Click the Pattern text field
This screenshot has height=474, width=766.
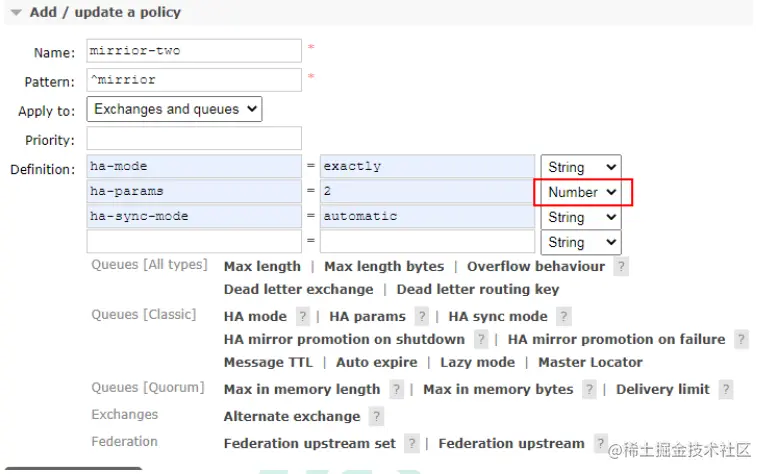click(x=194, y=80)
